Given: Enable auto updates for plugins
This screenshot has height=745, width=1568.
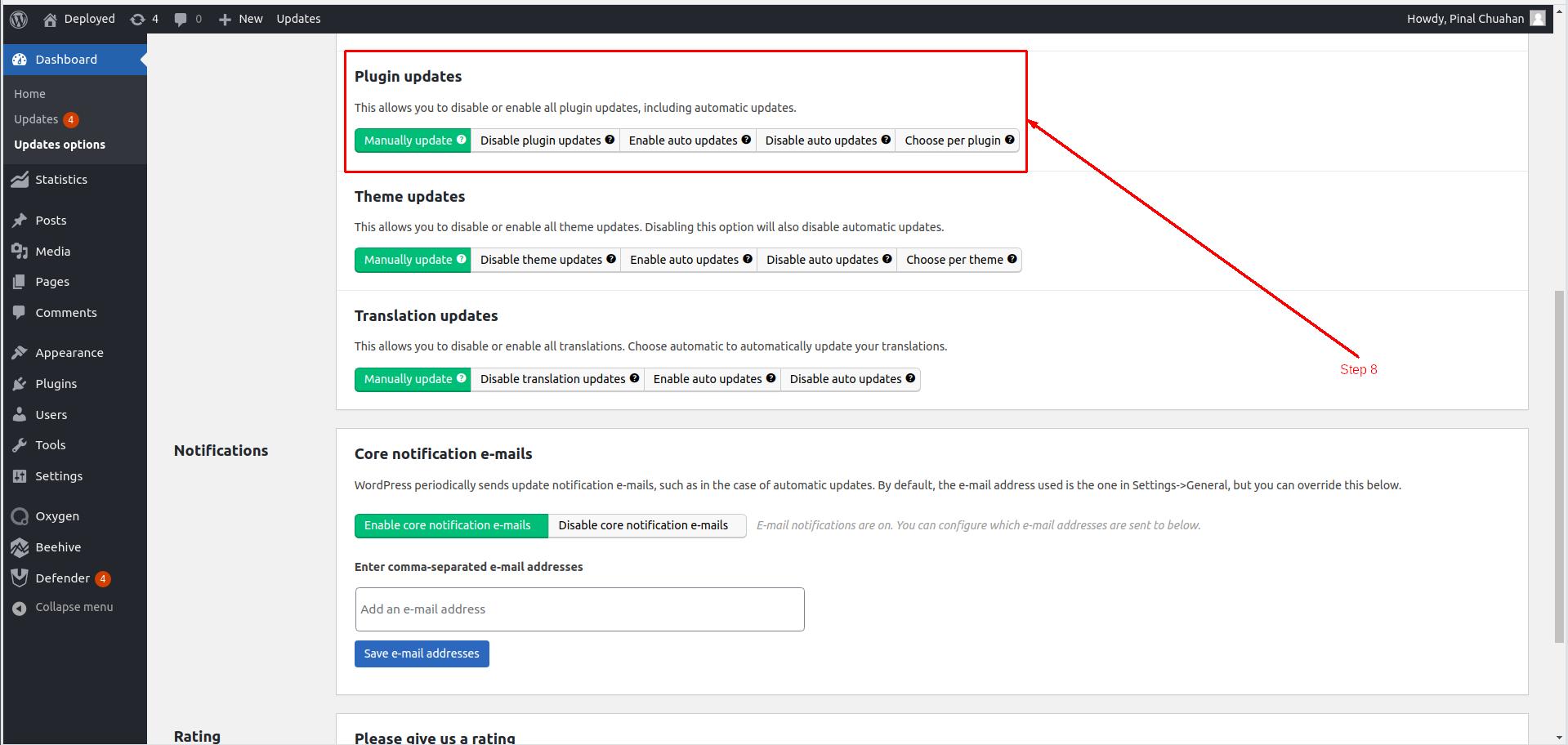Looking at the screenshot, I should [x=688, y=141].
